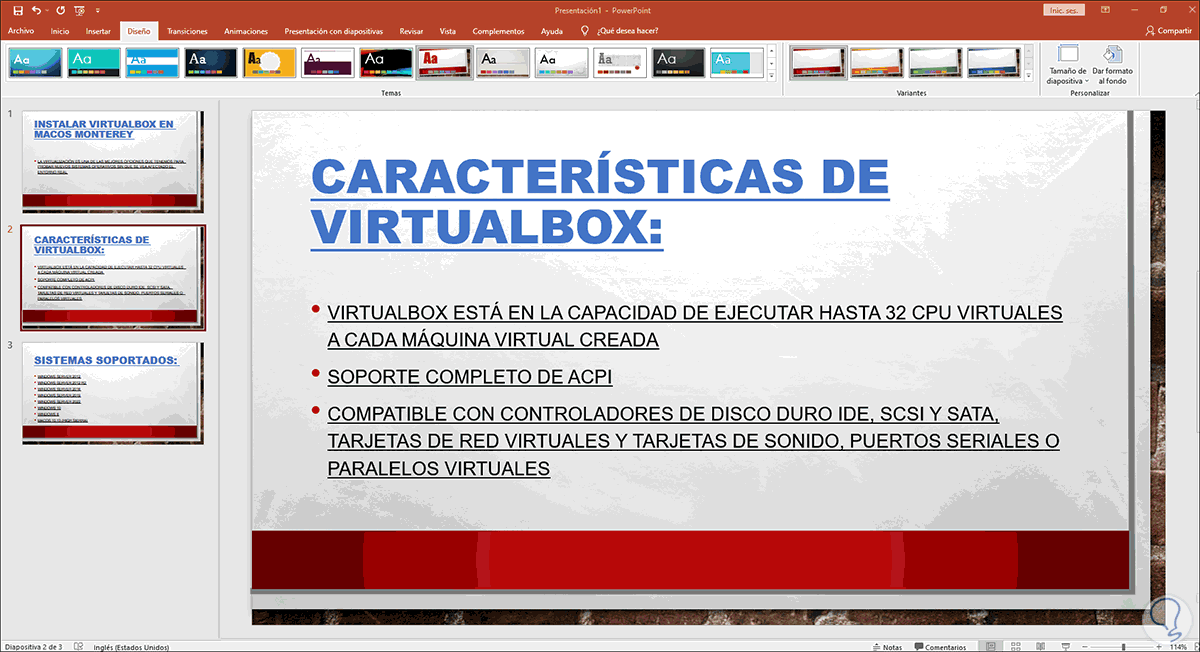Switch to the Transiciones tab
1200x652 pixels.
[x=188, y=31]
